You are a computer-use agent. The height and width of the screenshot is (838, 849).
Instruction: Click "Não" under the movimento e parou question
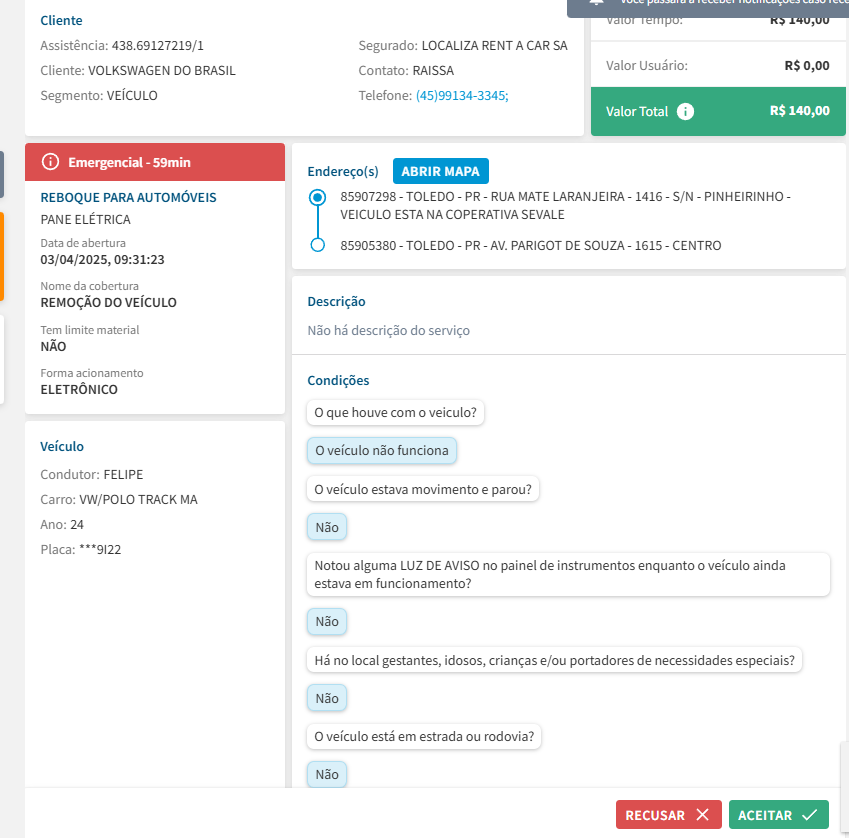coord(327,527)
